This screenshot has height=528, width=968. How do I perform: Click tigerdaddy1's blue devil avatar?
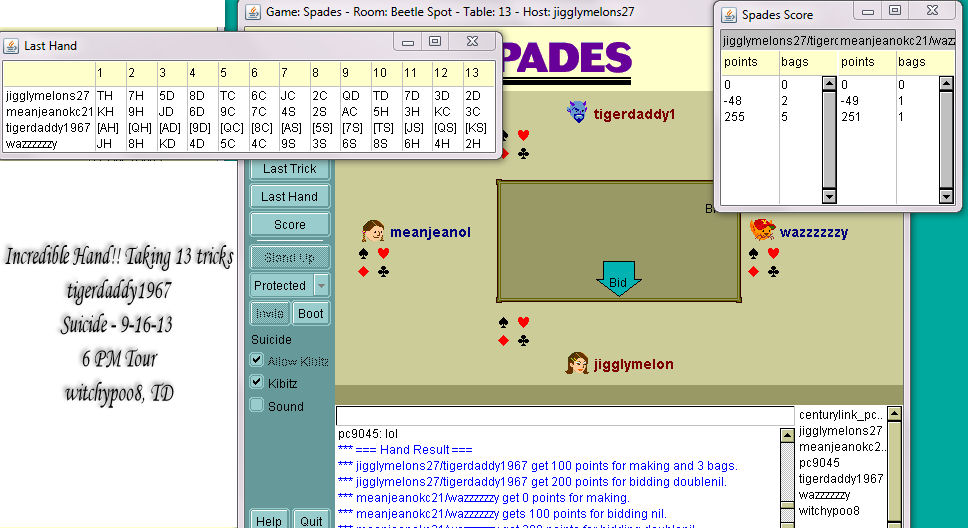[577, 112]
